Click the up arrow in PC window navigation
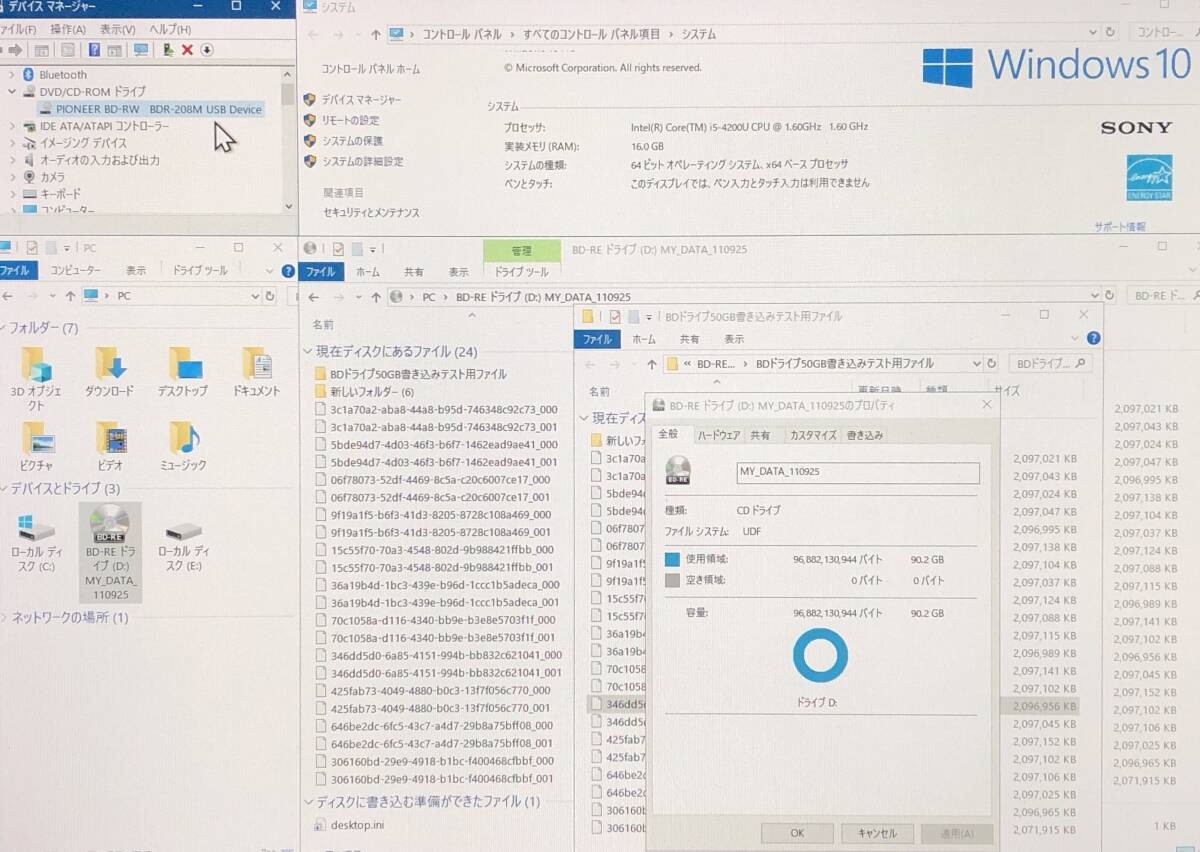The image size is (1200, 852). (70, 296)
